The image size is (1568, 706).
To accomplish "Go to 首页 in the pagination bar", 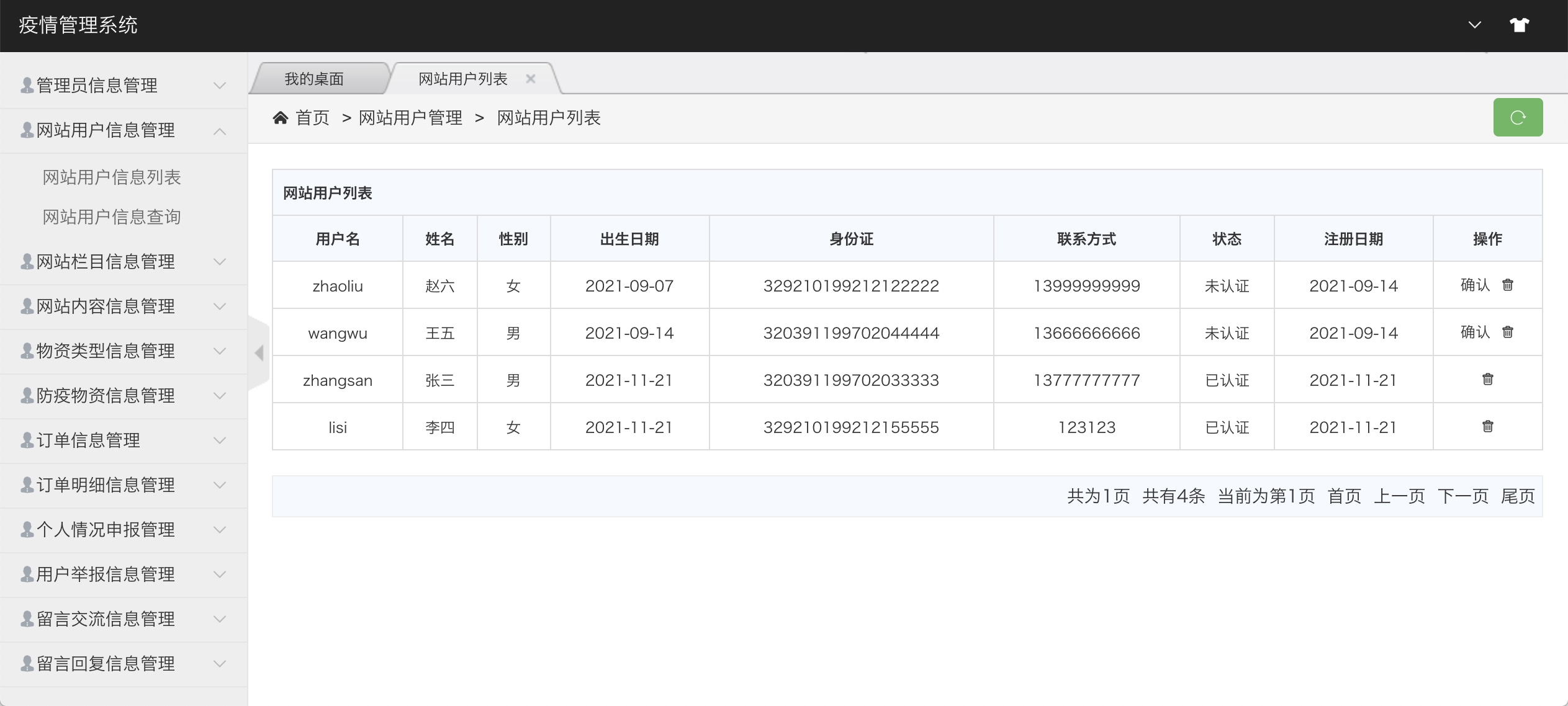I will tap(1345, 496).
